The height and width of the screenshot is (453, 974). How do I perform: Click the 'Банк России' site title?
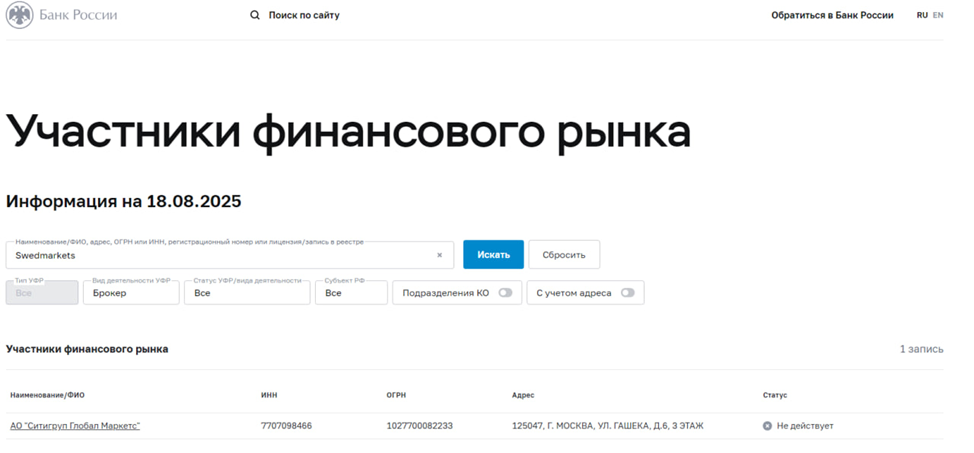click(78, 15)
